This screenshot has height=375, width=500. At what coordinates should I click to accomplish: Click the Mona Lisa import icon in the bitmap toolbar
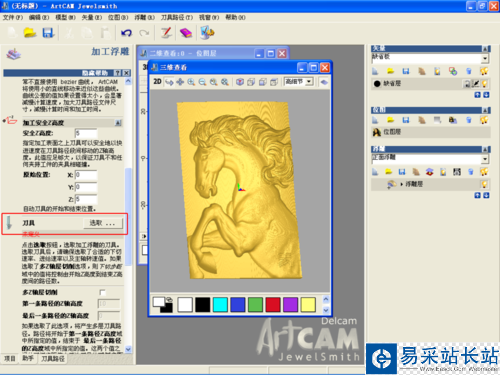click(453, 120)
